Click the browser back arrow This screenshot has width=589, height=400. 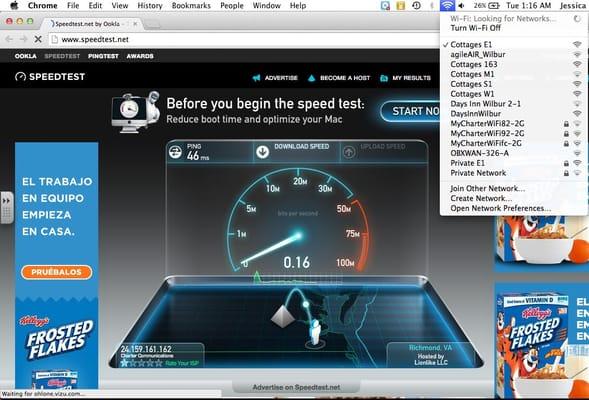[9, 39]
